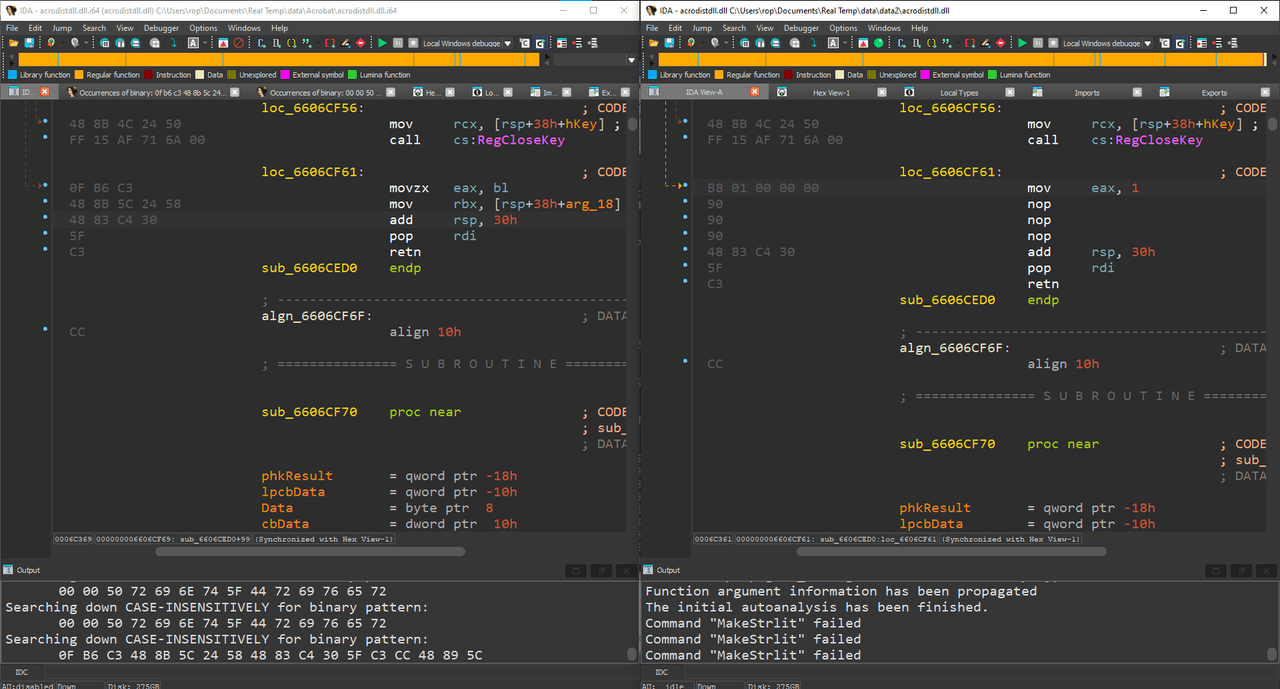Open the Windows menu in left IDA window
The height and width of the screenshot is (689, 1280).
point(244,28)
